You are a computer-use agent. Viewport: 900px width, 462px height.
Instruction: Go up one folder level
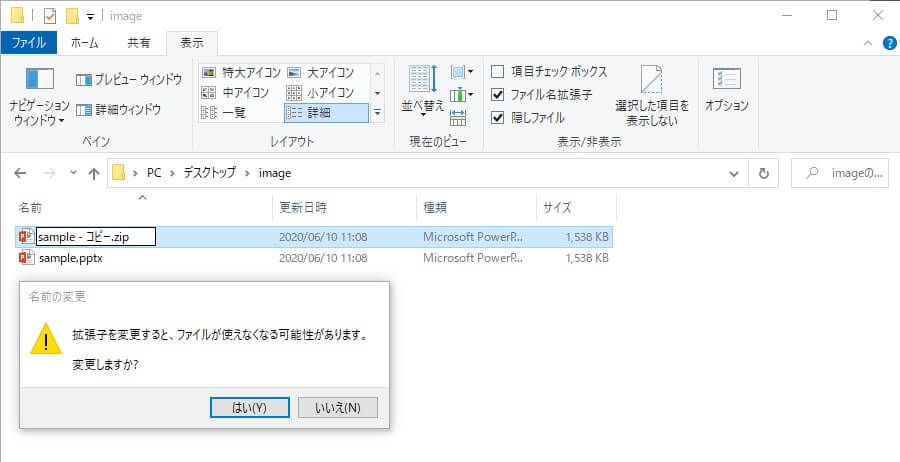(94, 173)
